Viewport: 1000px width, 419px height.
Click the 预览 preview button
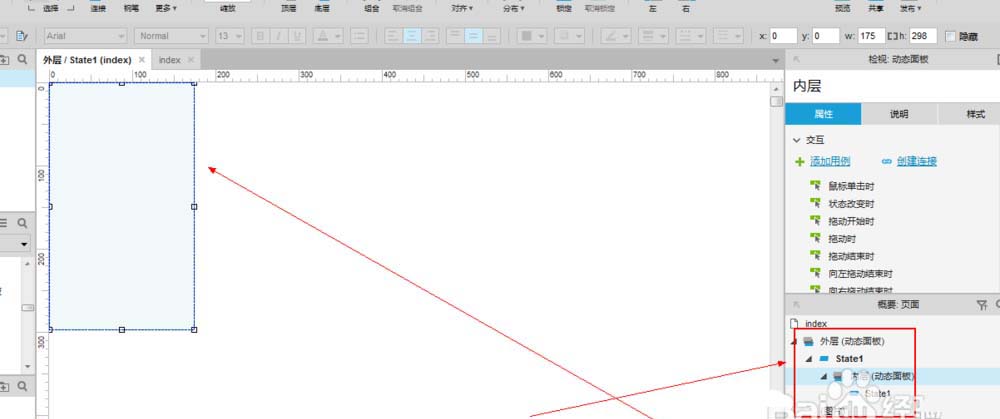tap(842, 8)
